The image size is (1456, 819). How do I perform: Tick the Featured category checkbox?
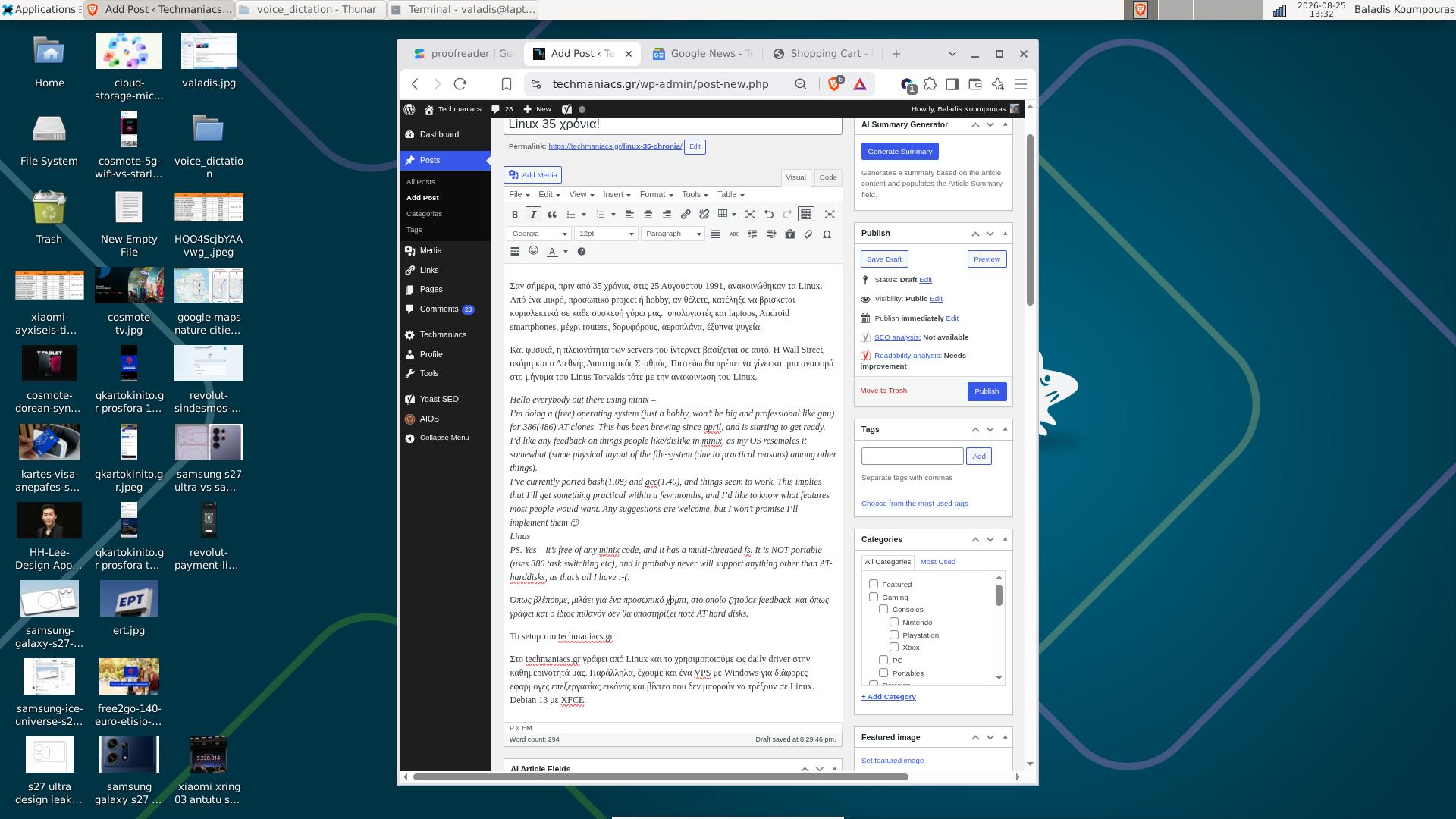click(x=874, y=584)
